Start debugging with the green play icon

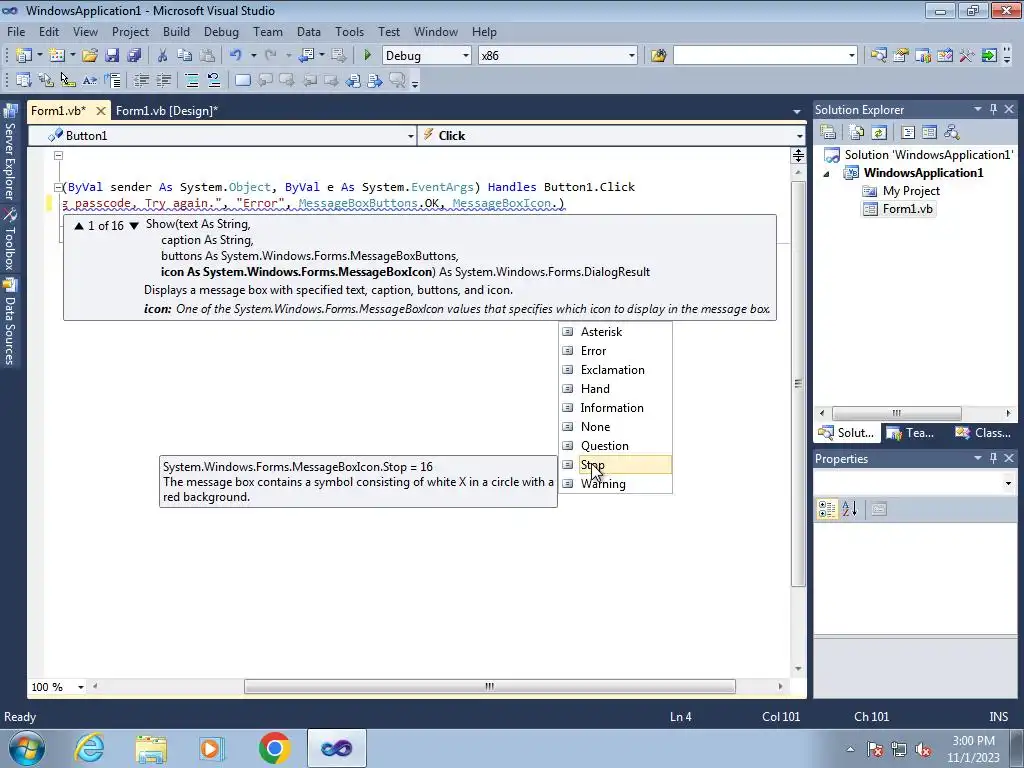367,56
